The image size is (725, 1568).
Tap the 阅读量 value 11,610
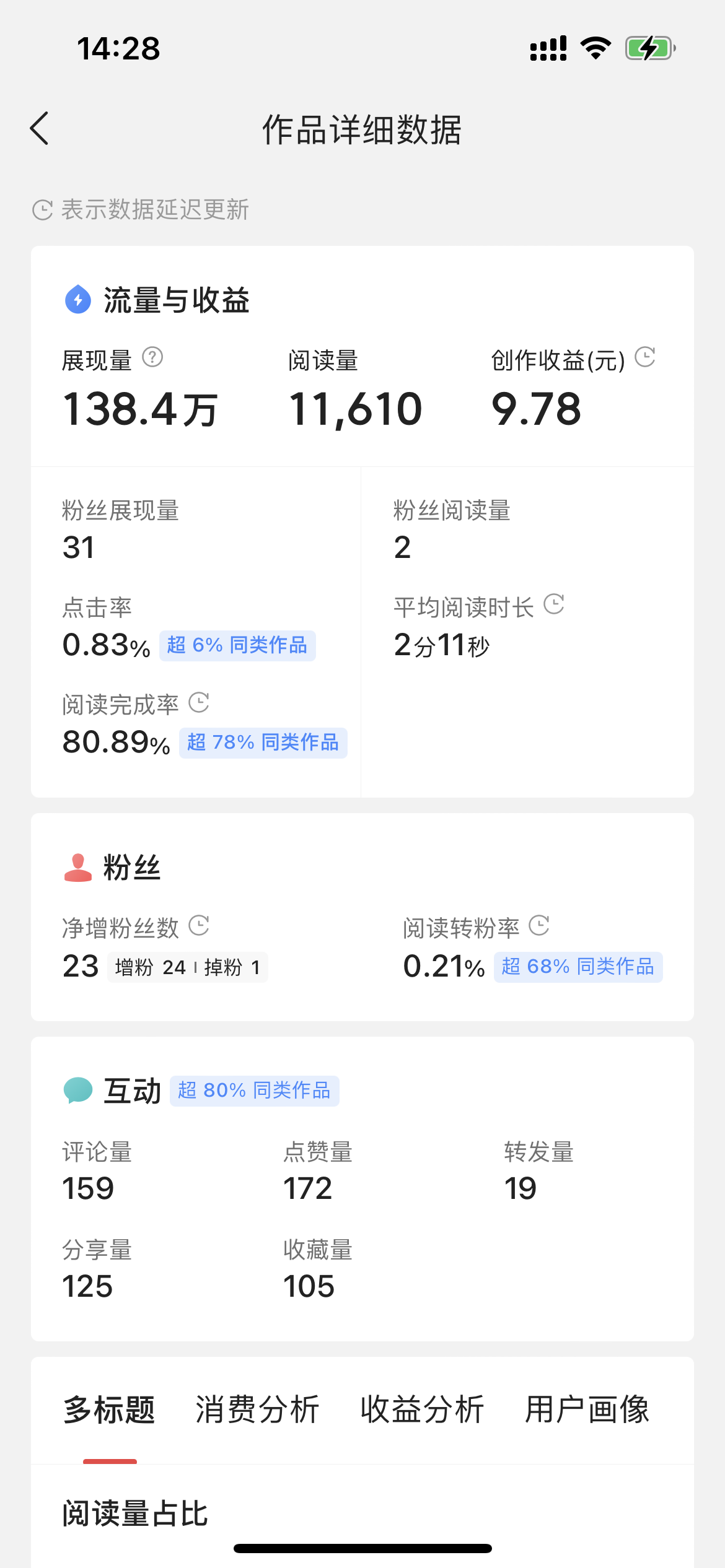pyautogui.click(x=355, y=409)
